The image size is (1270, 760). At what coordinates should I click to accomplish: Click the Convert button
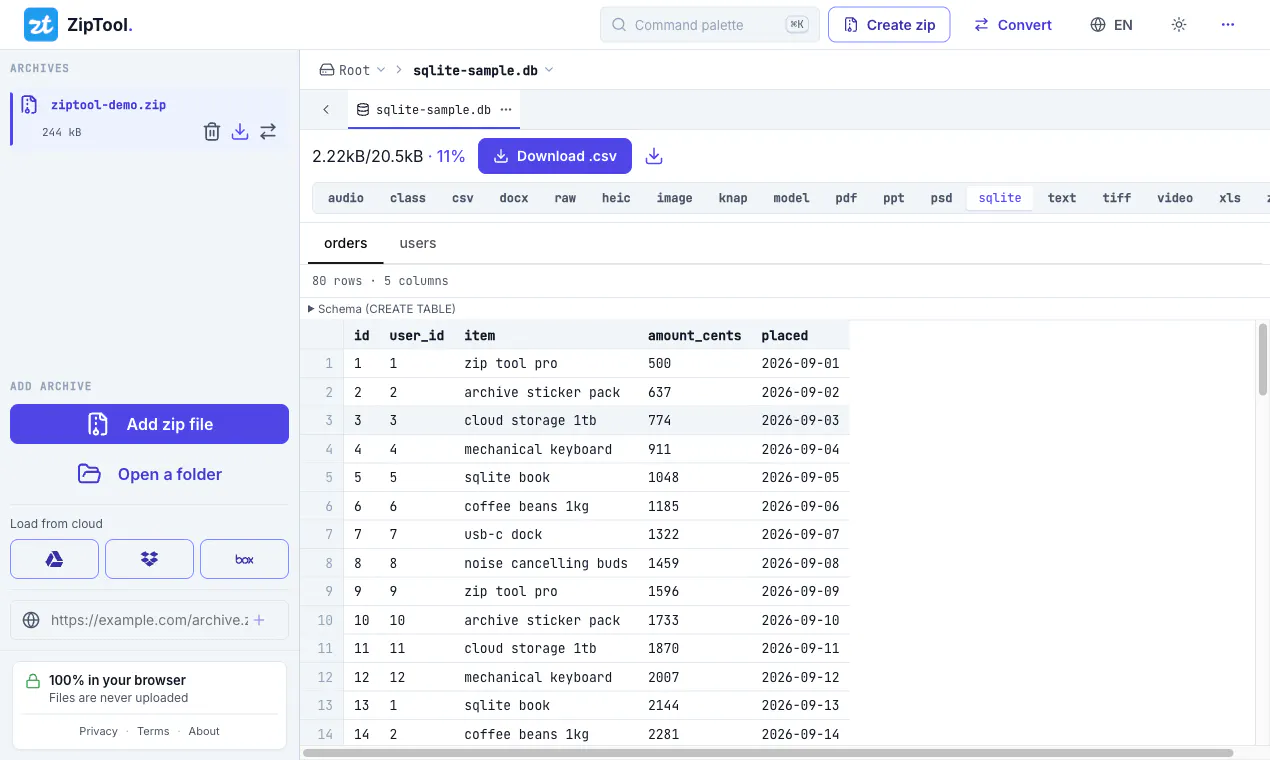(1013, 25)
